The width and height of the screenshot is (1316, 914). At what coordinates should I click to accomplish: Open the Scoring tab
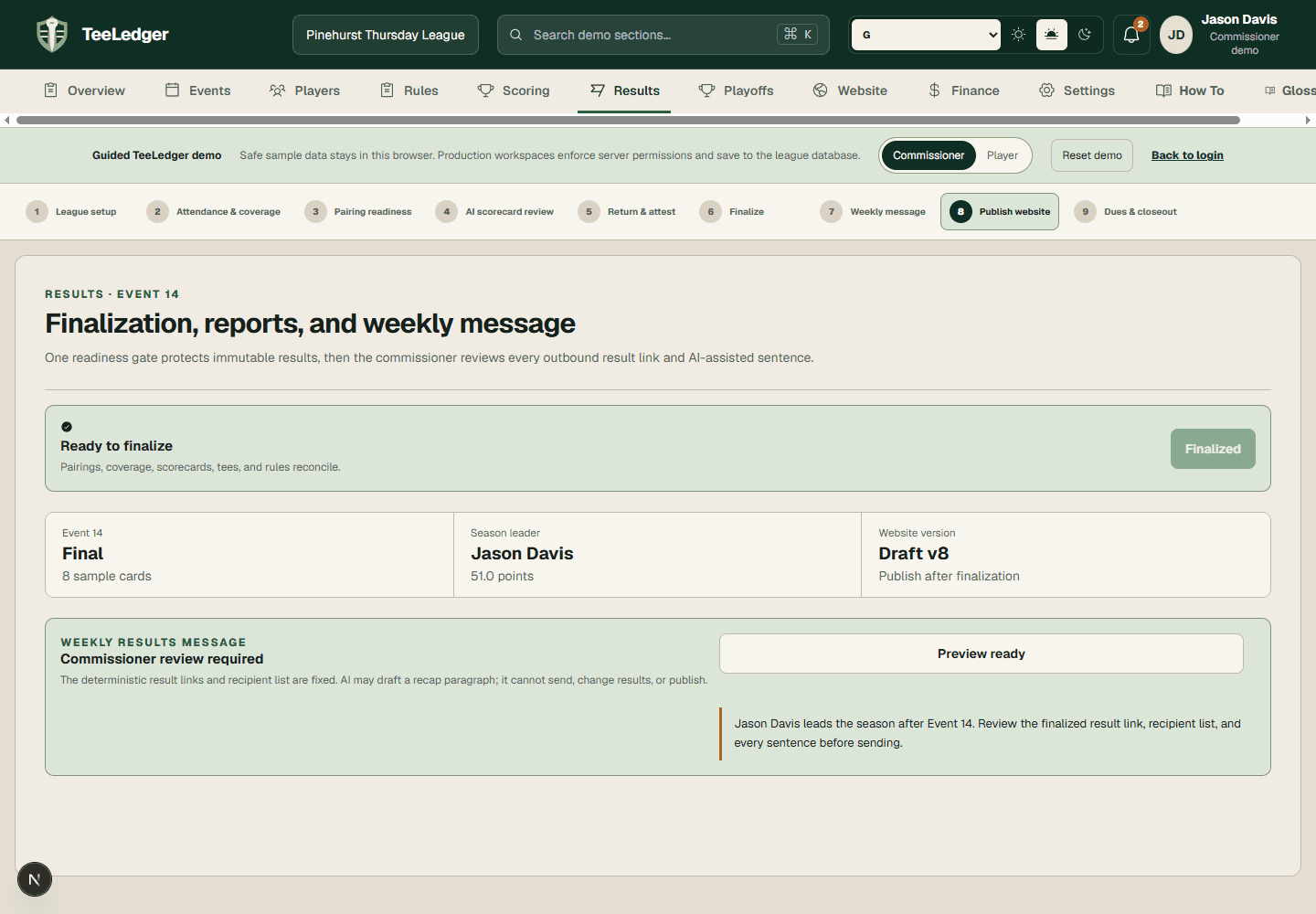514,90
